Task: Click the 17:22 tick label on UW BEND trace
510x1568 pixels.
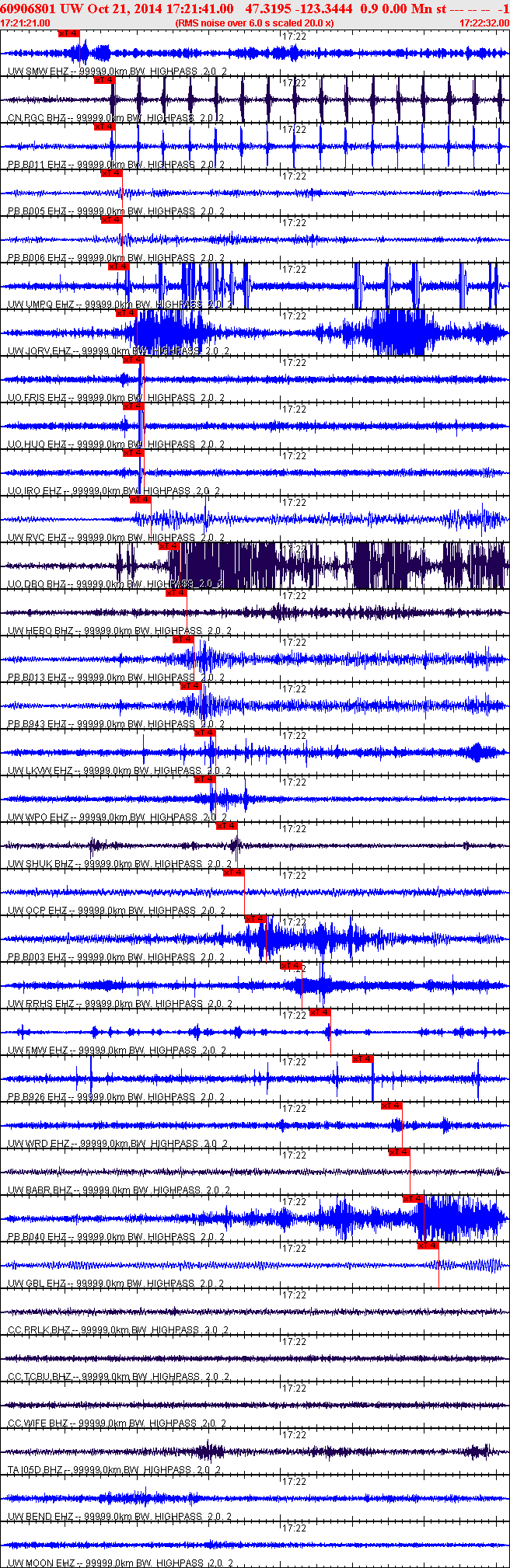Action: (x=294, y=1481)
